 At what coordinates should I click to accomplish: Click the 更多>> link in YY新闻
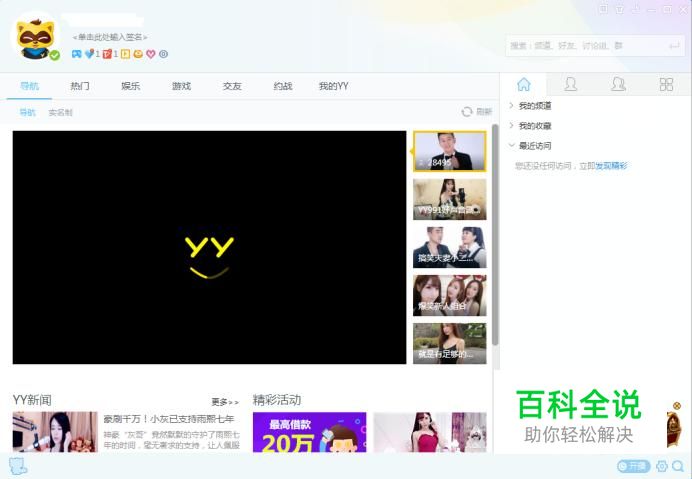tap(225, 402)
